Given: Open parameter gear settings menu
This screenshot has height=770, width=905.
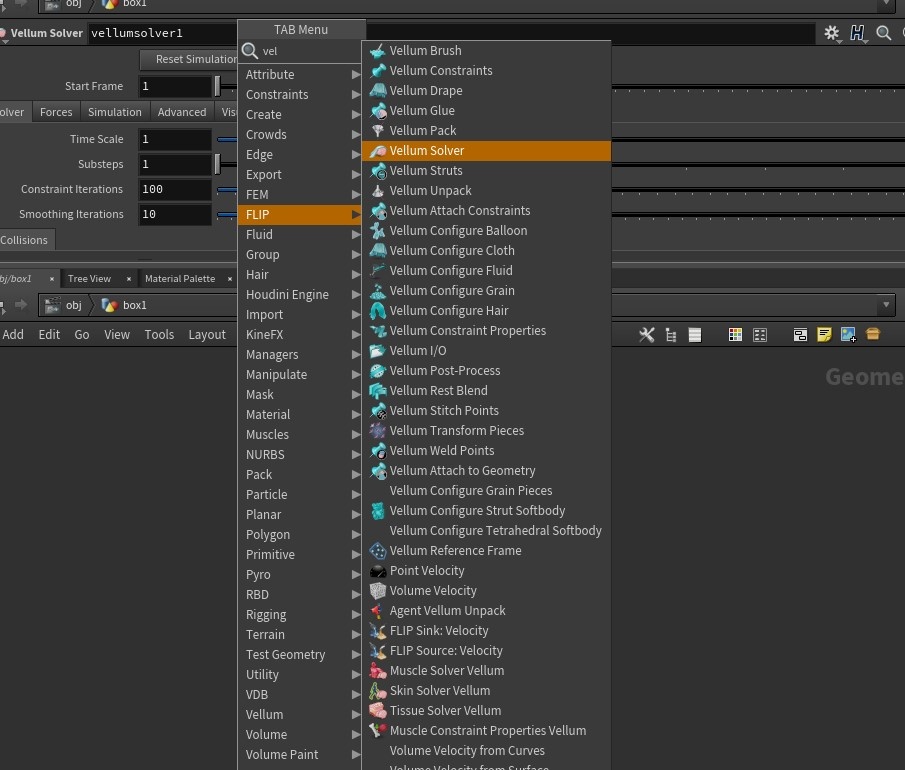Looking at the screenshot, I should click(832, 33).
